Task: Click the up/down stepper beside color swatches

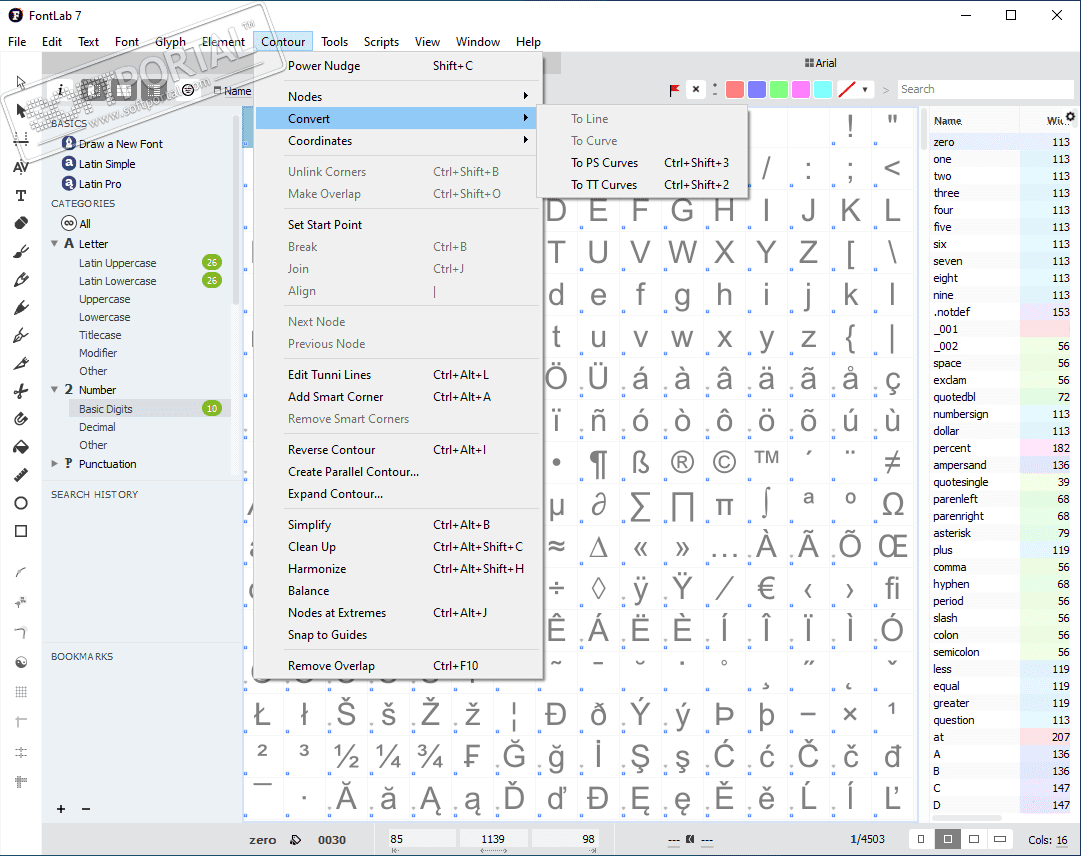Action: (x=715, y=90)
